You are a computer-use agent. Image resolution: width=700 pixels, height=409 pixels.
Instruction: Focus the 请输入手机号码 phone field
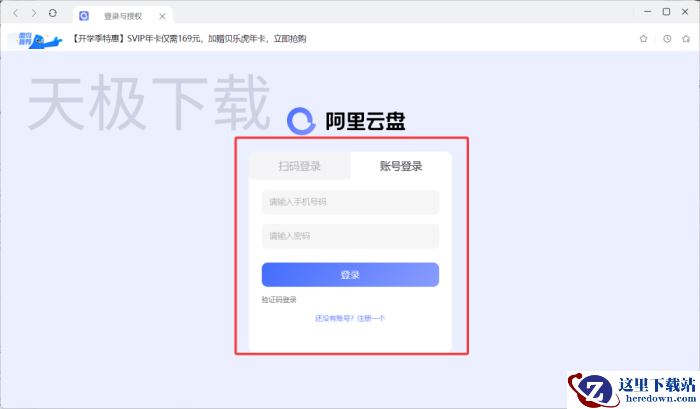[x=350, y=202]
